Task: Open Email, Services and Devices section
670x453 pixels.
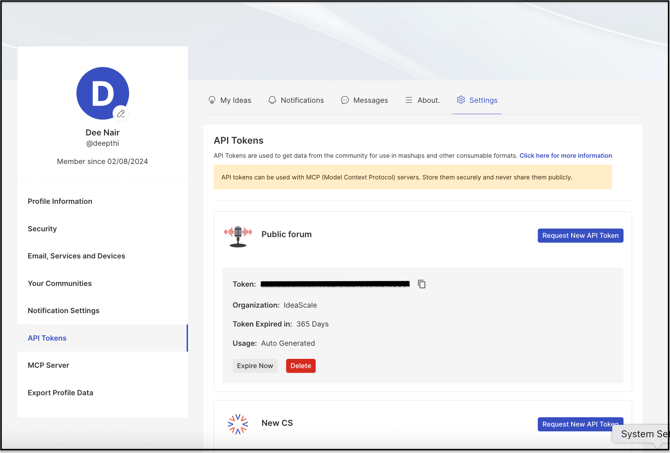Action: coord(76,256)
